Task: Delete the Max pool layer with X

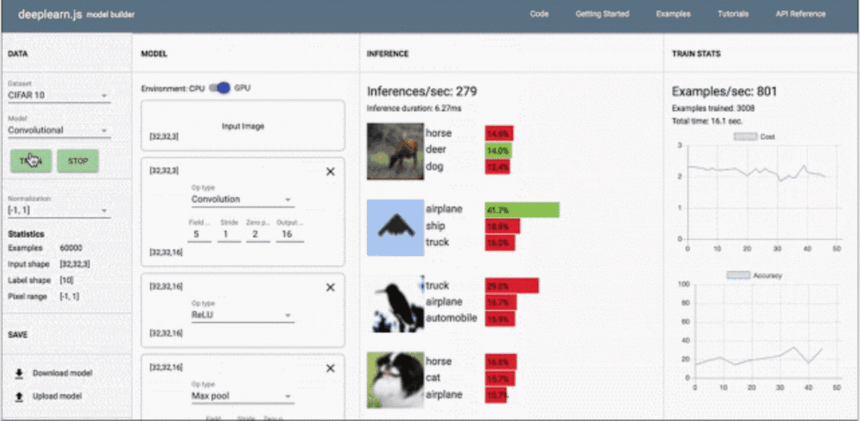Action: tap(331, 369)
